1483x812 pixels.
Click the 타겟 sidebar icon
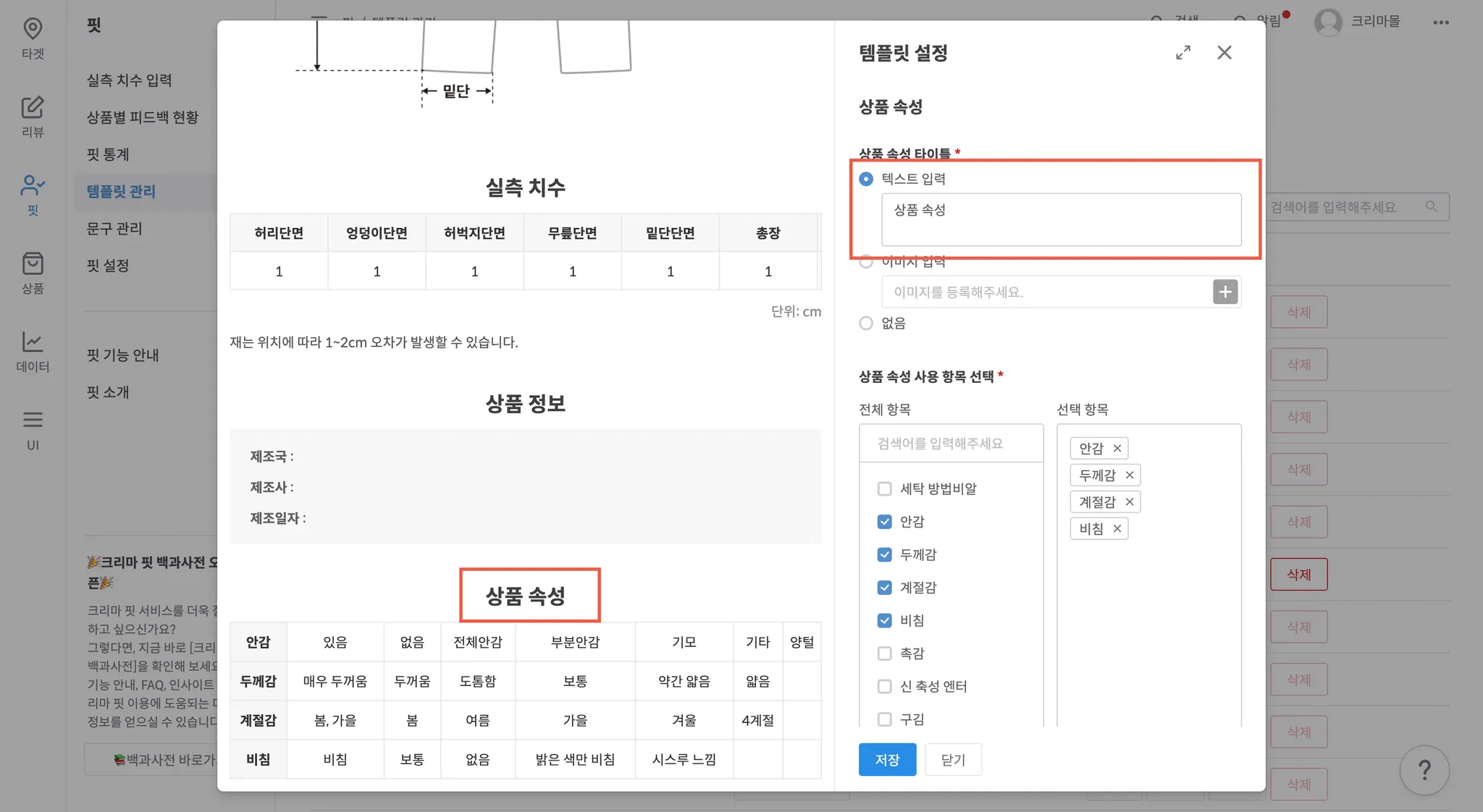coord(33,30)
